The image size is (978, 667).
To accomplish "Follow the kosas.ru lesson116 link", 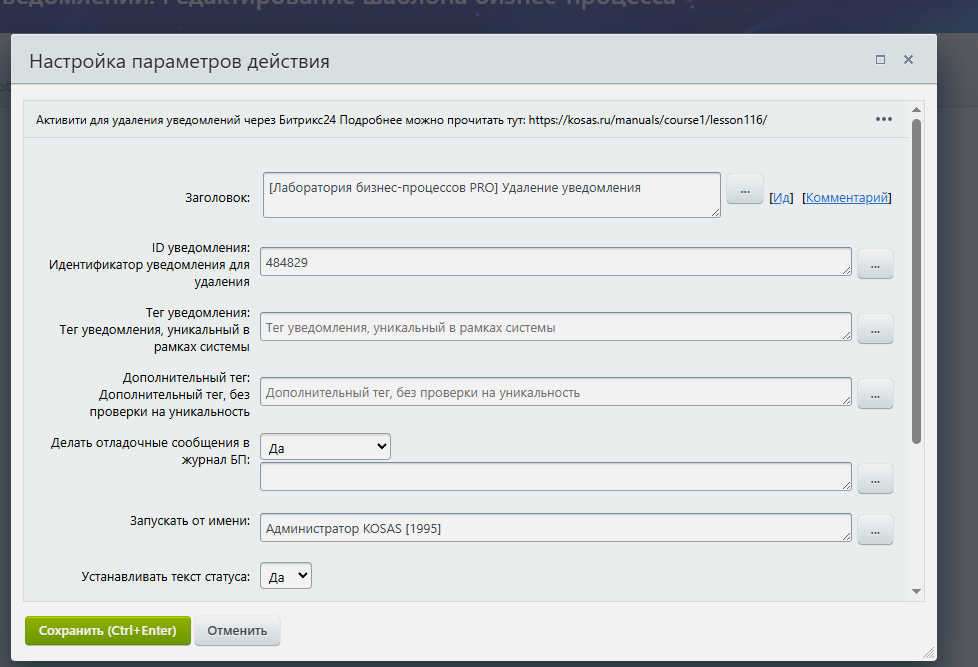I will [646, 118].
